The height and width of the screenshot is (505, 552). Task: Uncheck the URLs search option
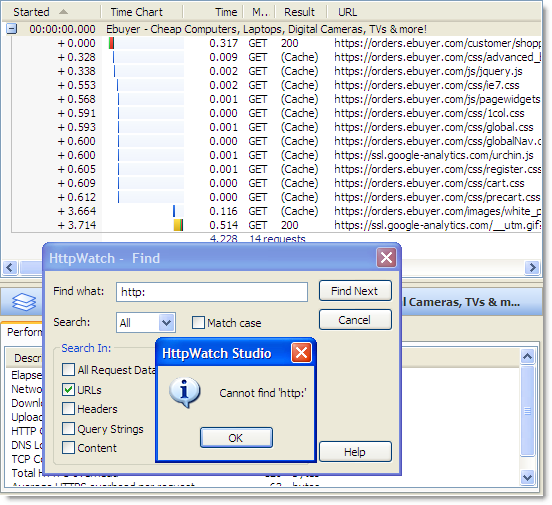(68, 389)
